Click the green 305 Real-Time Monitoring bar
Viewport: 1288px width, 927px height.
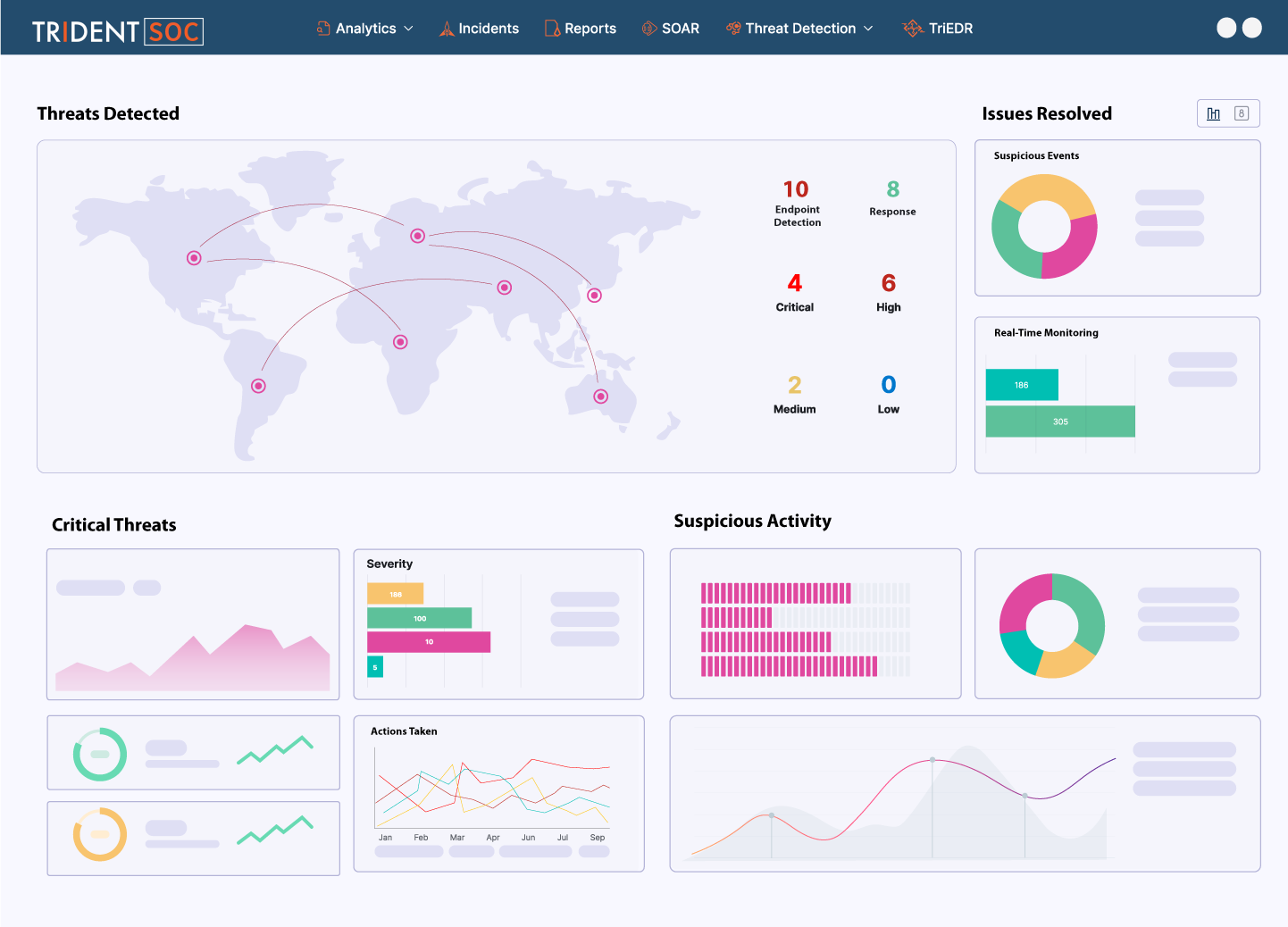pos(1059,422)
